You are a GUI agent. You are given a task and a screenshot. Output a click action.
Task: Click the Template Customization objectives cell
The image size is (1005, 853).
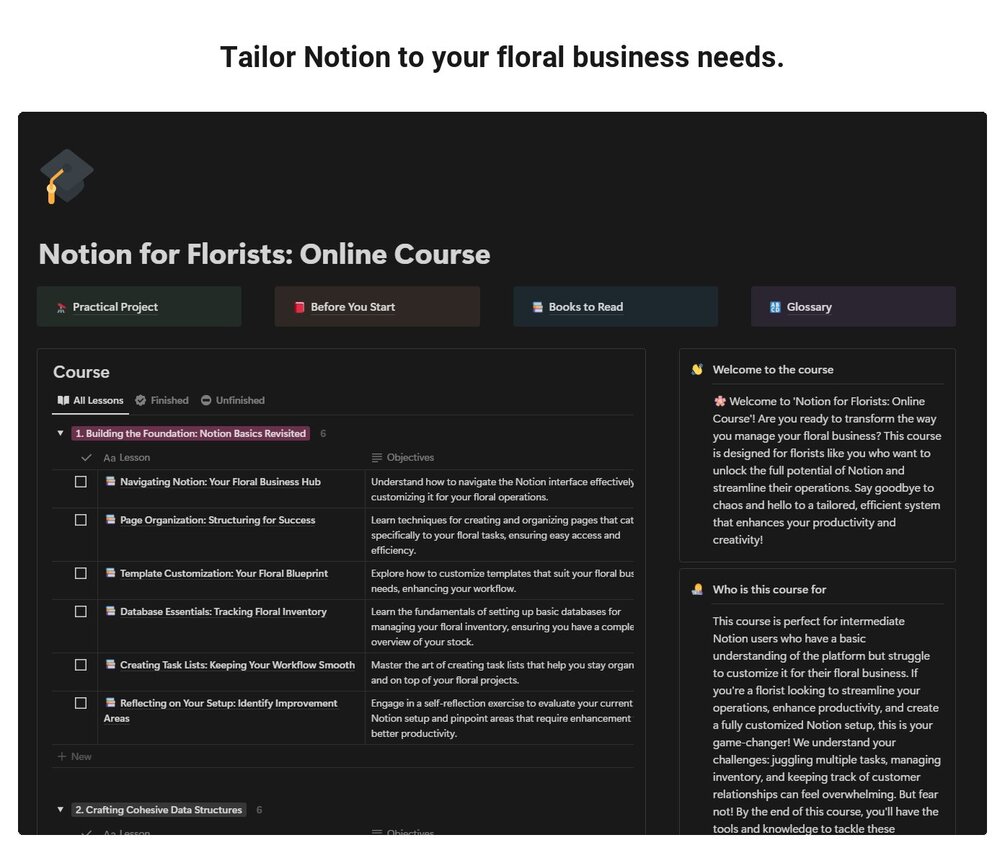(500, 581)
